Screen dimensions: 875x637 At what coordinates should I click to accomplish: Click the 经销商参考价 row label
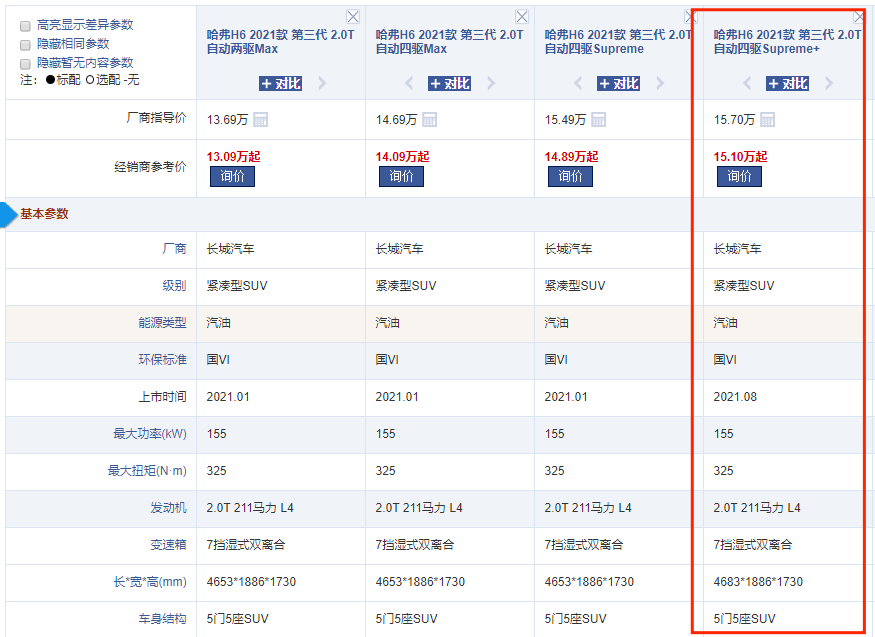[x=150, y=167]
